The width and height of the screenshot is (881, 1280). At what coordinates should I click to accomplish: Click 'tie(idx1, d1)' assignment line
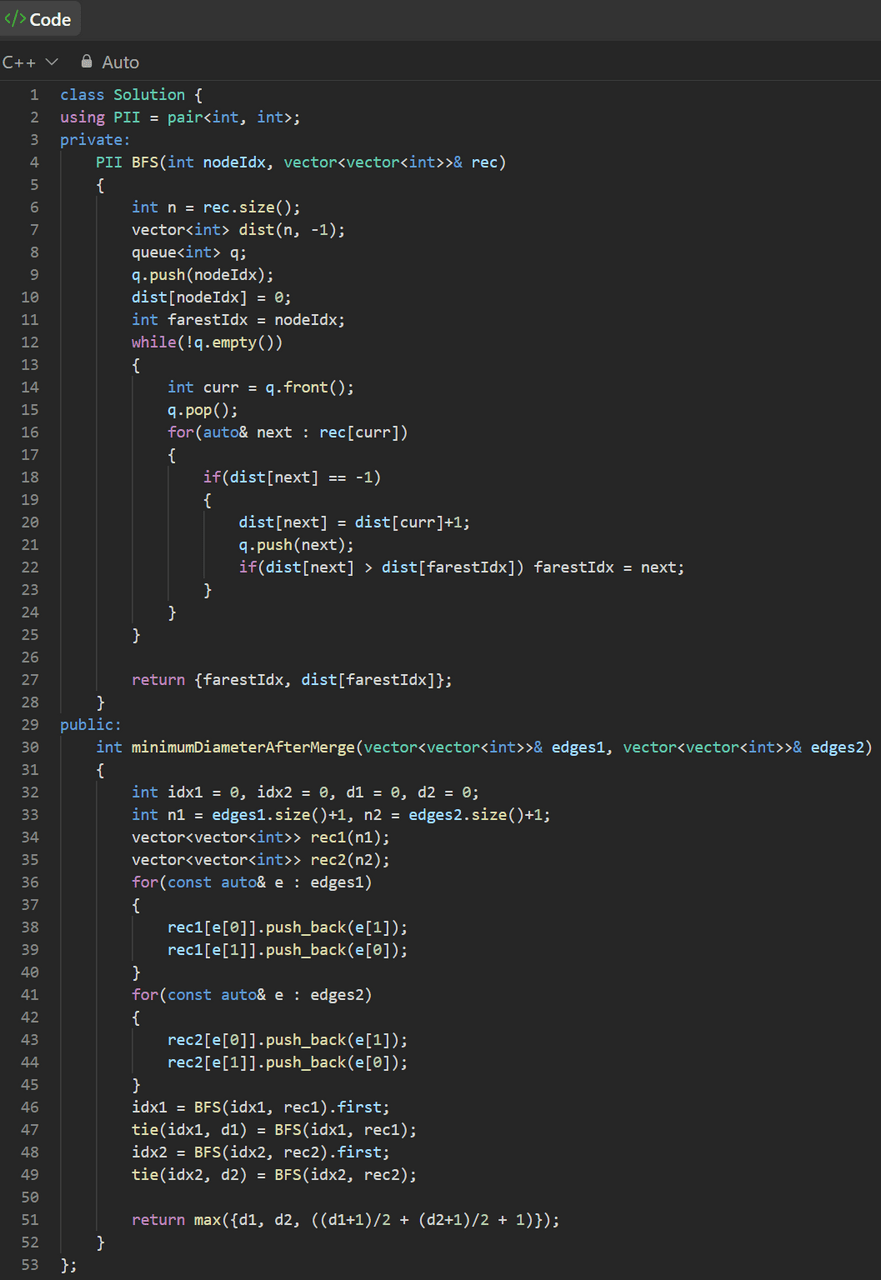pyautogui.click(x=273, y=1130)
